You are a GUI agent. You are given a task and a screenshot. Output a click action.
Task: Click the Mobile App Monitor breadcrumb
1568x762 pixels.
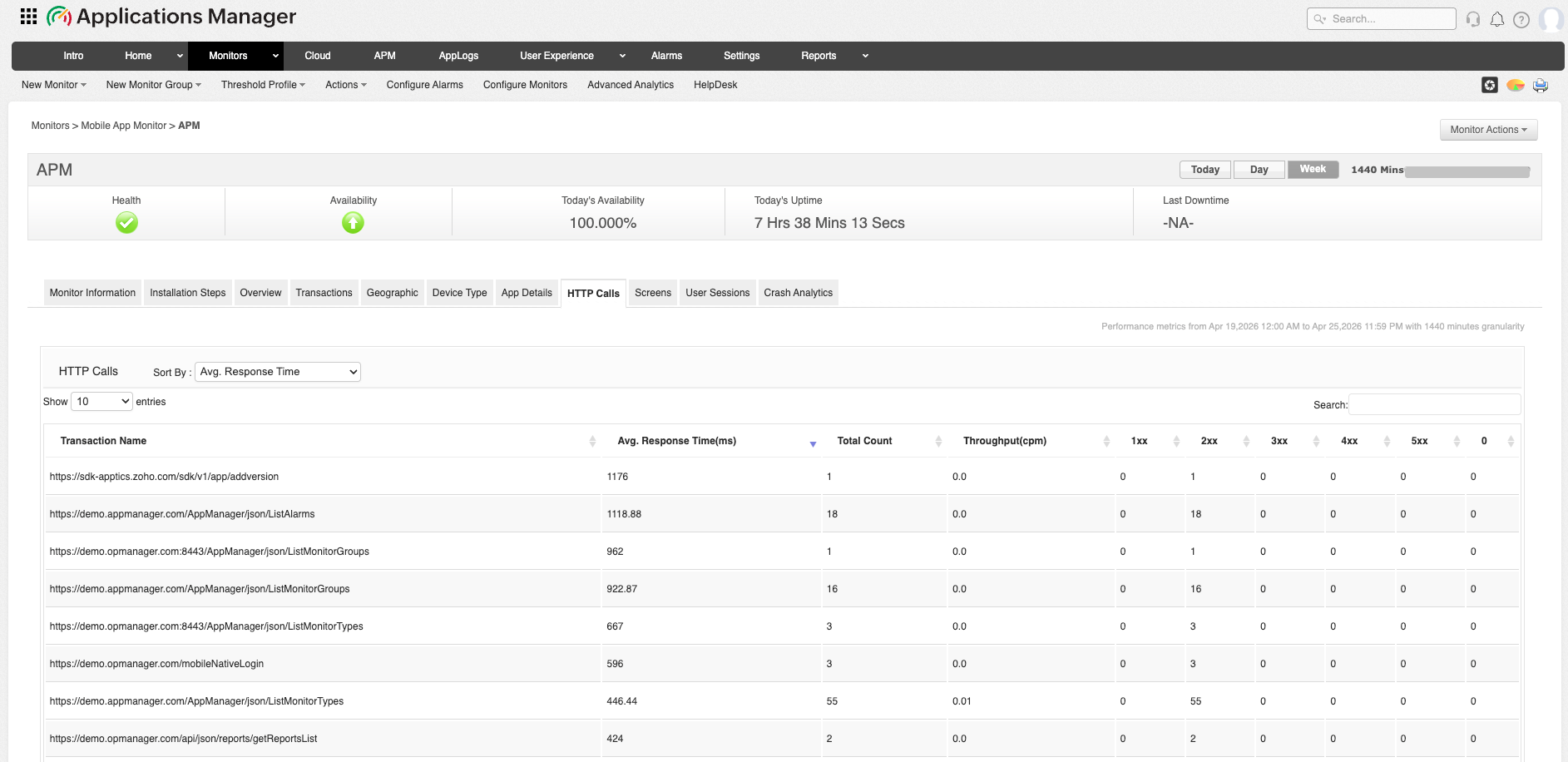click(x=123, y=126)
